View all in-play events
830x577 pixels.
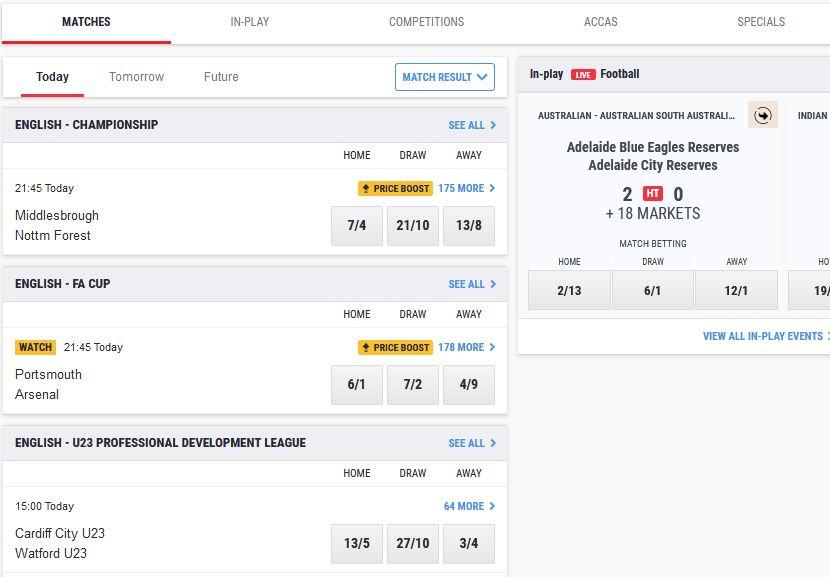pos(765,336)
